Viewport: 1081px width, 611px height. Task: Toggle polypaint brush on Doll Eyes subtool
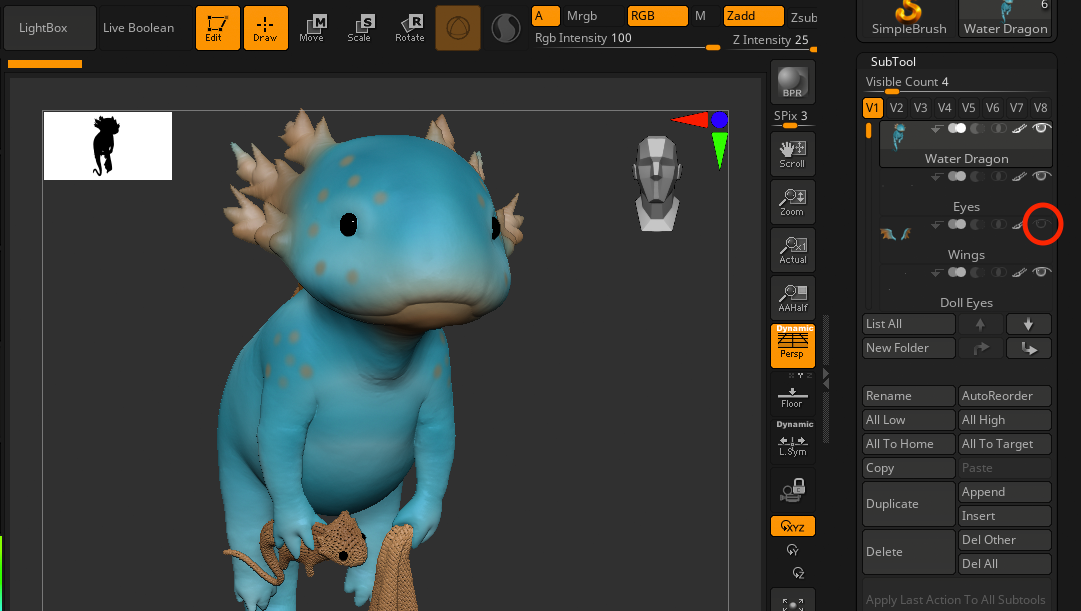pos(1020,272)
